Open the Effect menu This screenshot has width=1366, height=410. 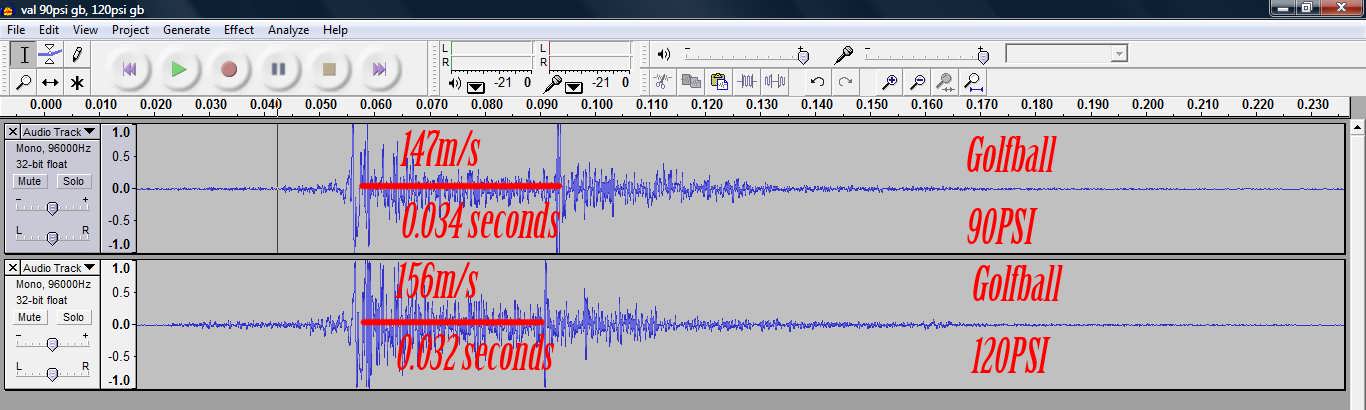point(238,30)
